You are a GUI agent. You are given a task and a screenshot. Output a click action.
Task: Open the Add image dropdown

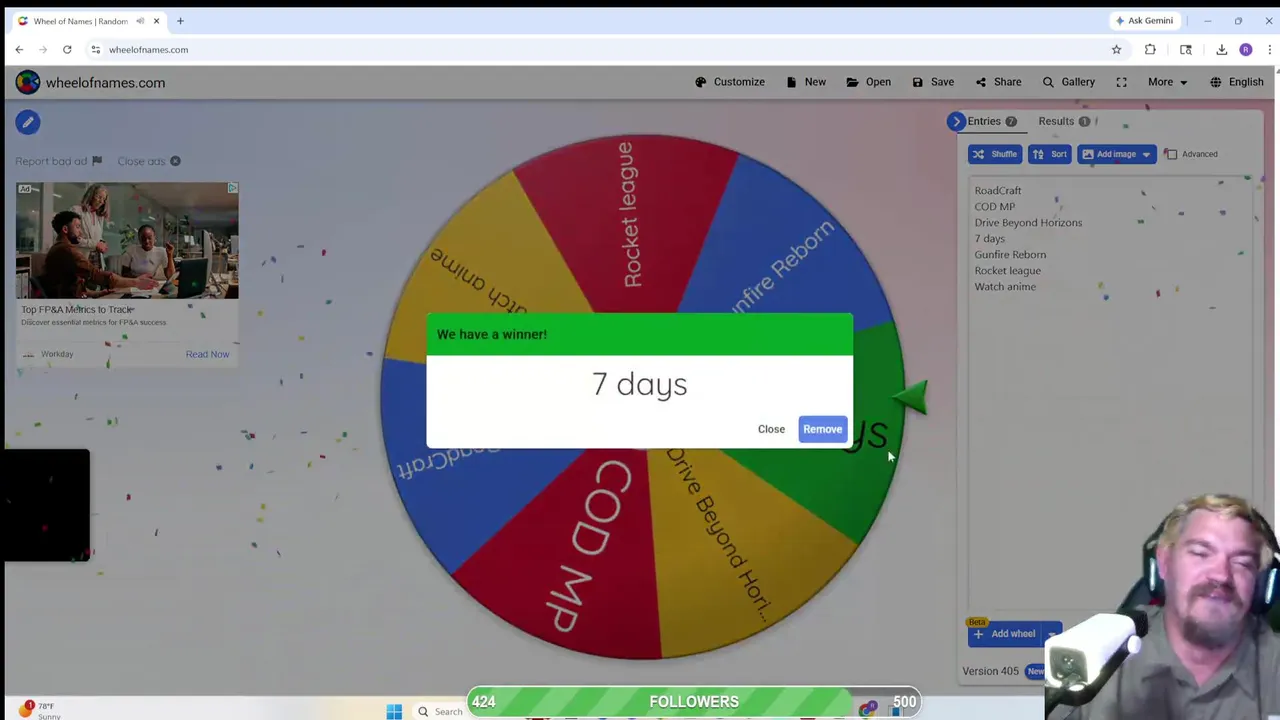coord(1117,154)
